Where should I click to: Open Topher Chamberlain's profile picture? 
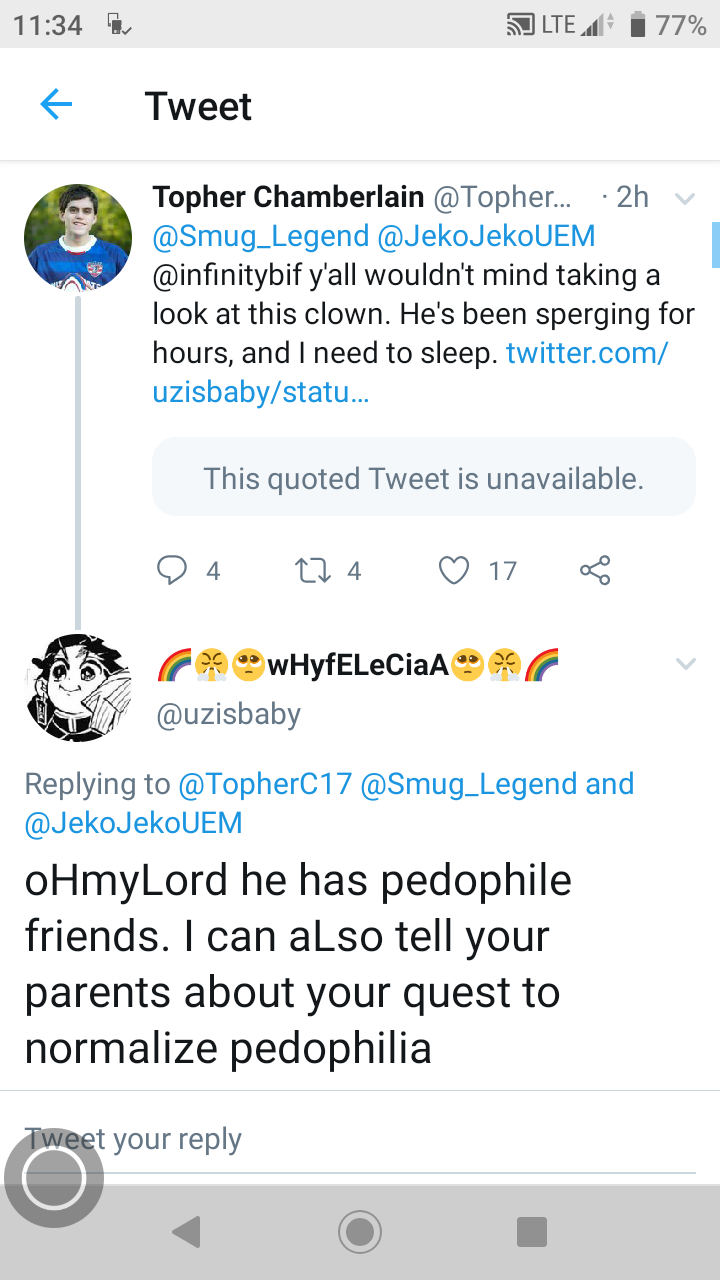78,237
